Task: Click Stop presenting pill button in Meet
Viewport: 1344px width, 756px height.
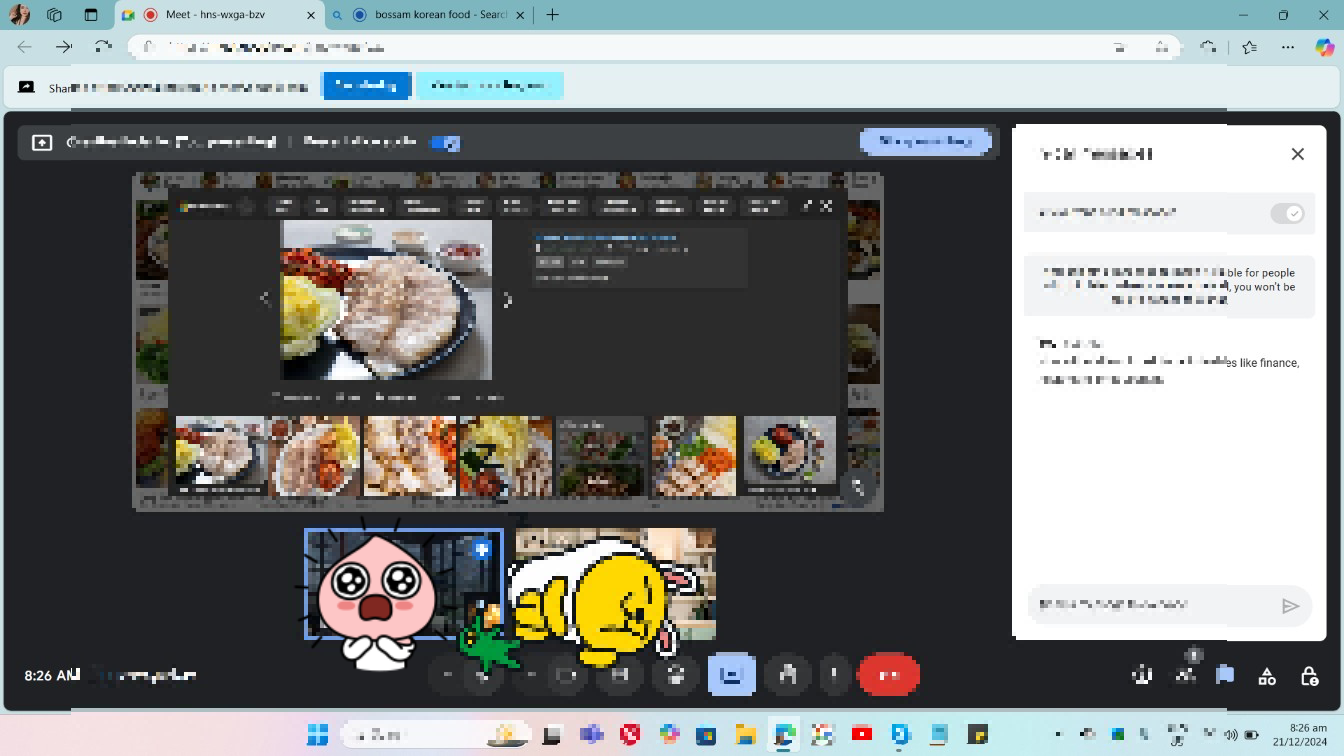Action: point(926,142)
